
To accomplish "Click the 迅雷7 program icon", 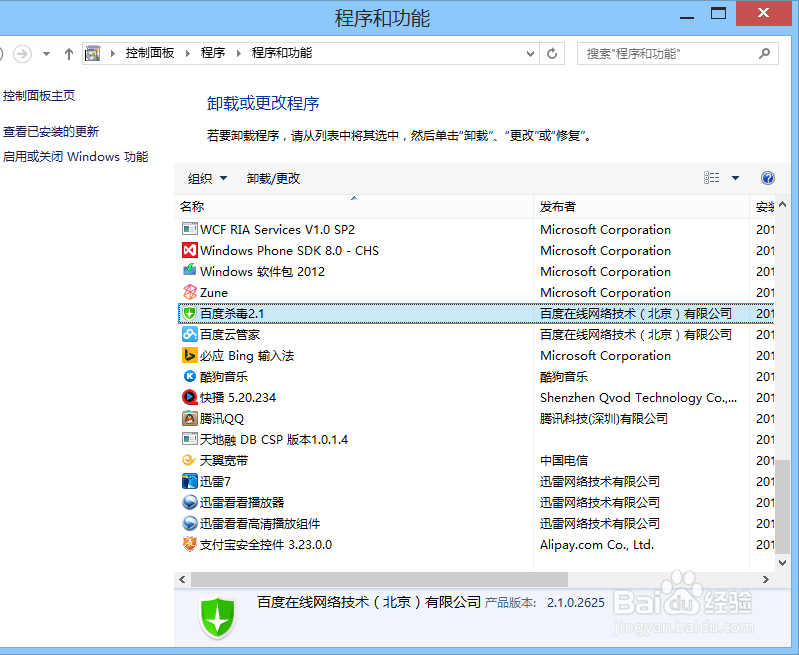I will coord(190,481).
